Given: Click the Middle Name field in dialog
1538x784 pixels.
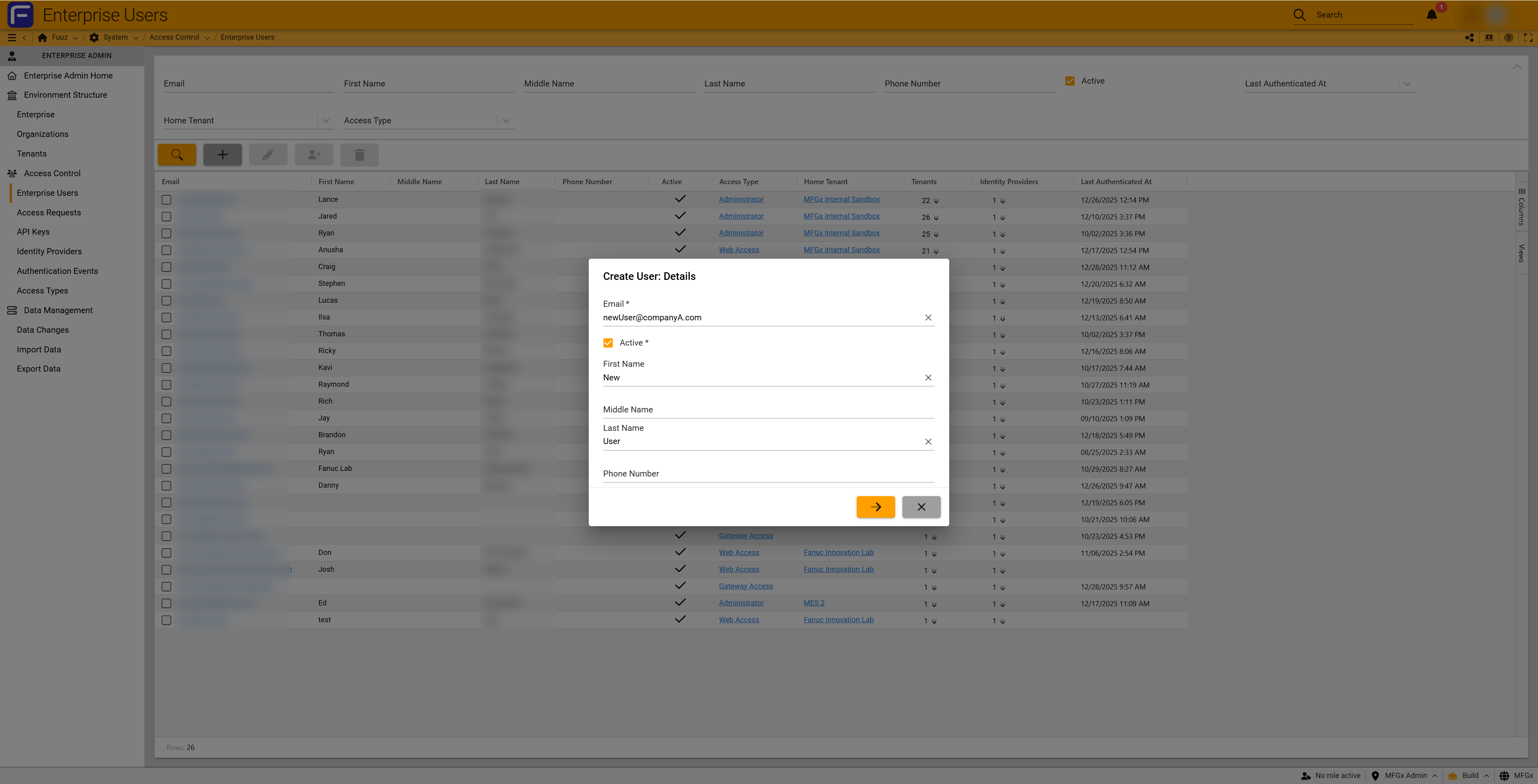Looking at the screenshot, I should (769, 410).
